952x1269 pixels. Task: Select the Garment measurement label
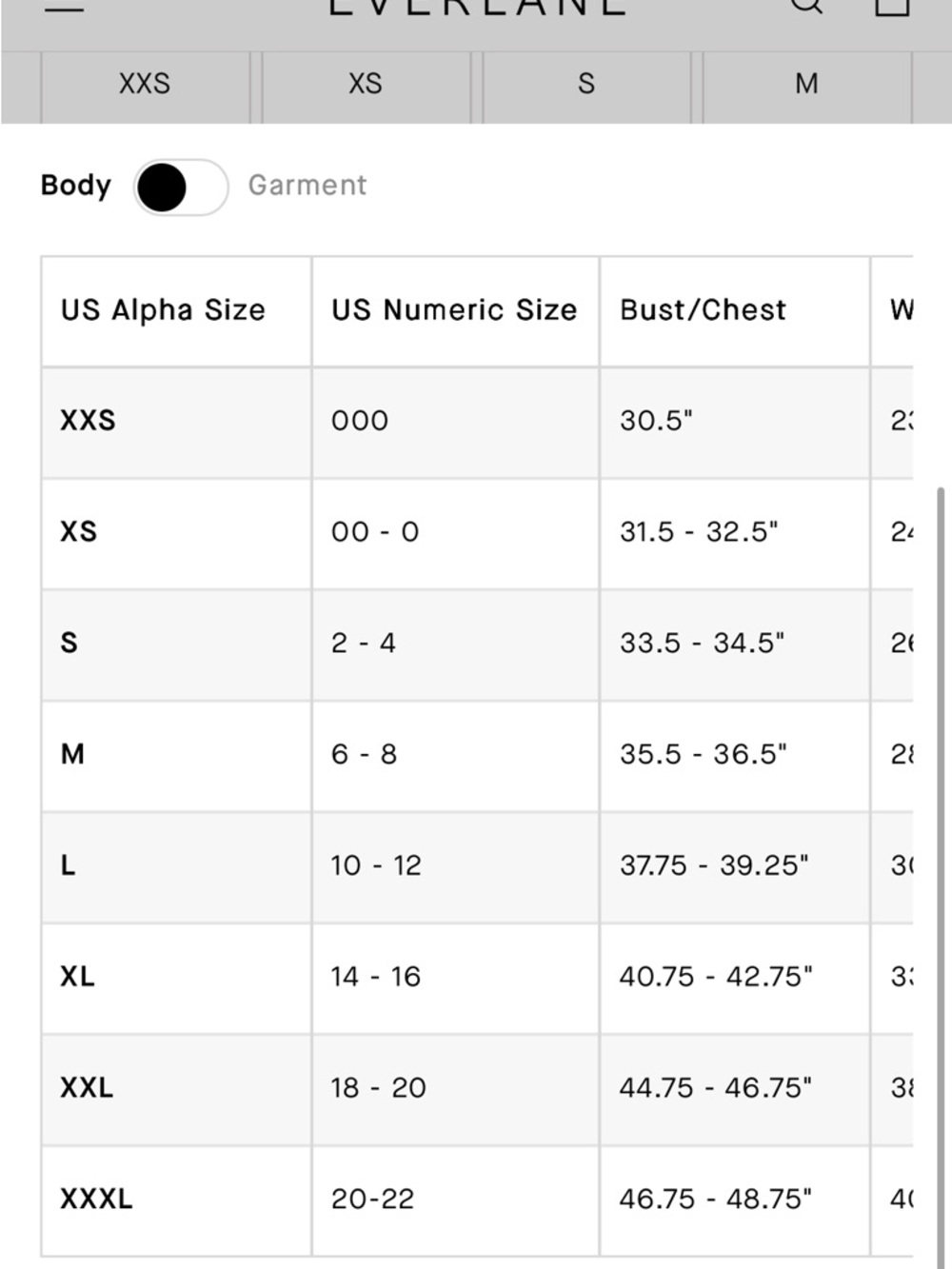(x=307, y=185)
